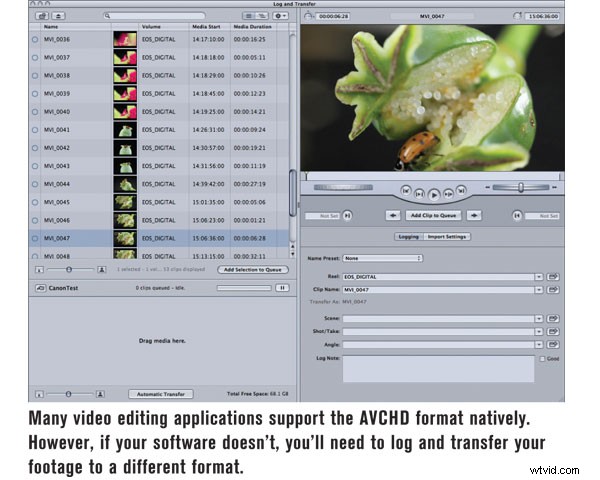Select the MVI_0045 clip thumbnail
The width and height of the screenshot is (600, 480).
125,202
